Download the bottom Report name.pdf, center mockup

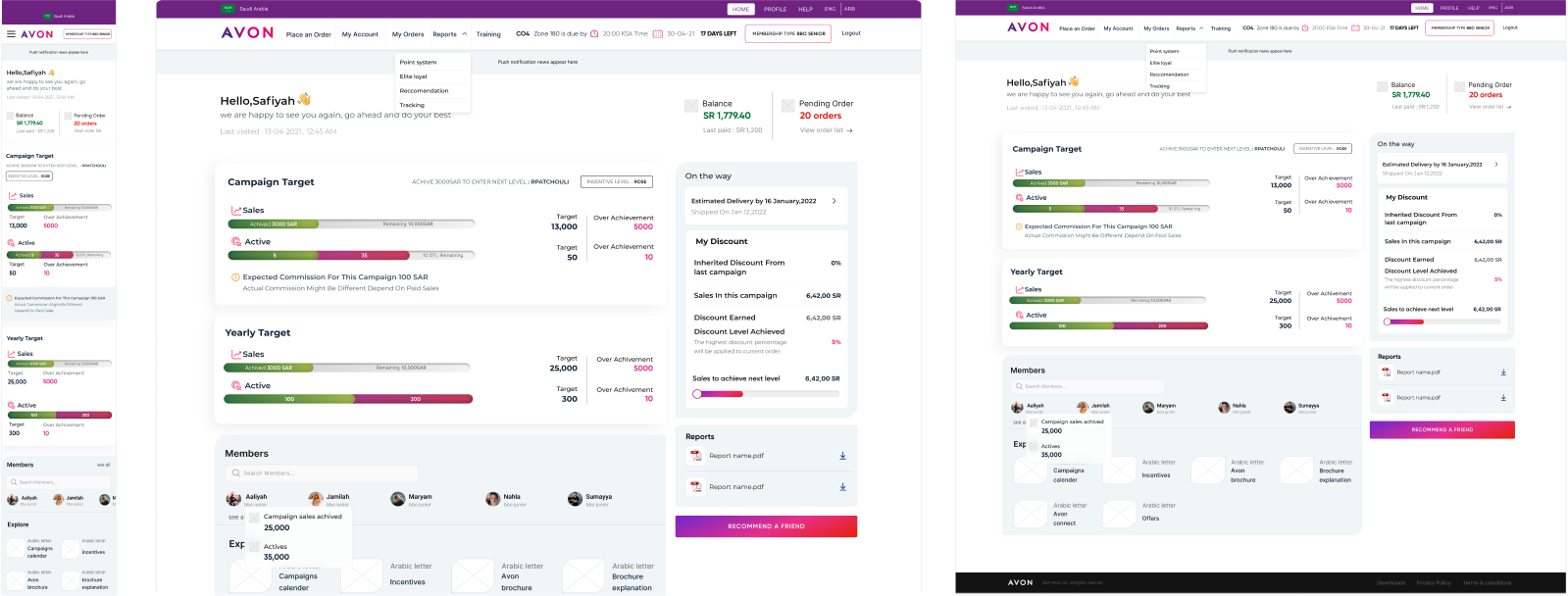coord(842,486)
